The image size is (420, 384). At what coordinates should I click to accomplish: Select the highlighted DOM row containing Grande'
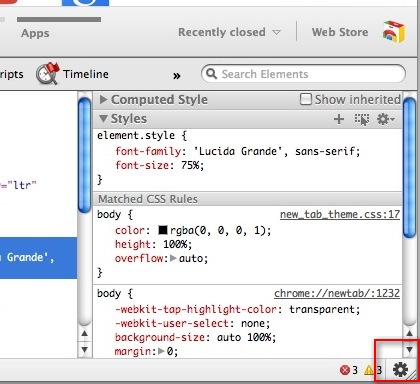click(x=38, y=258)
